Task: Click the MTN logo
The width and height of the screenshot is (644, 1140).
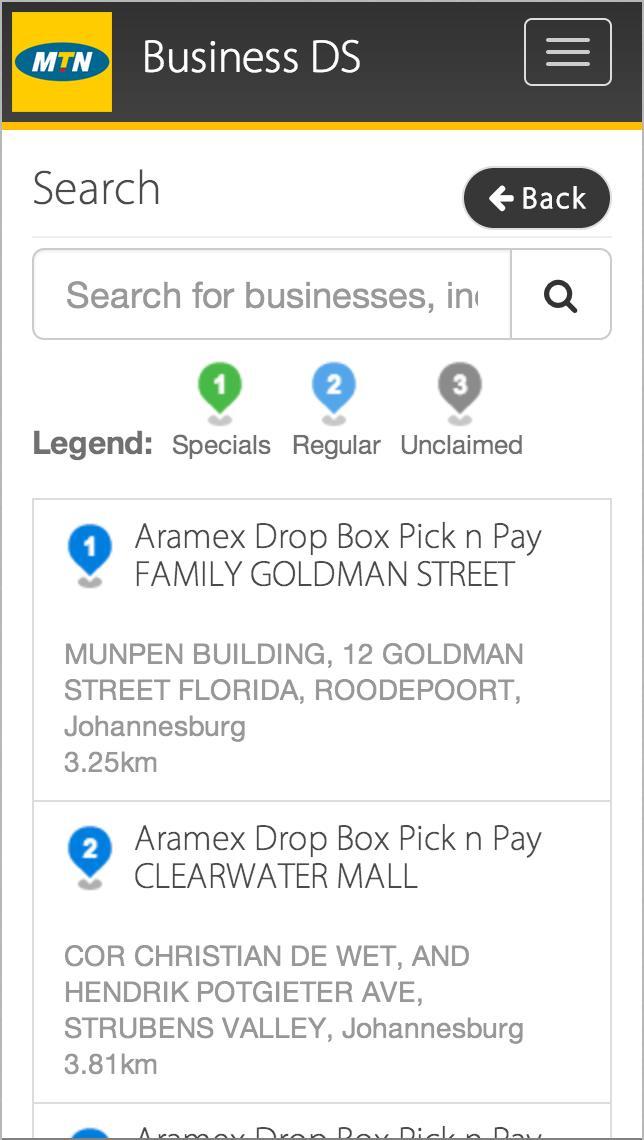Action: point(62,62)
